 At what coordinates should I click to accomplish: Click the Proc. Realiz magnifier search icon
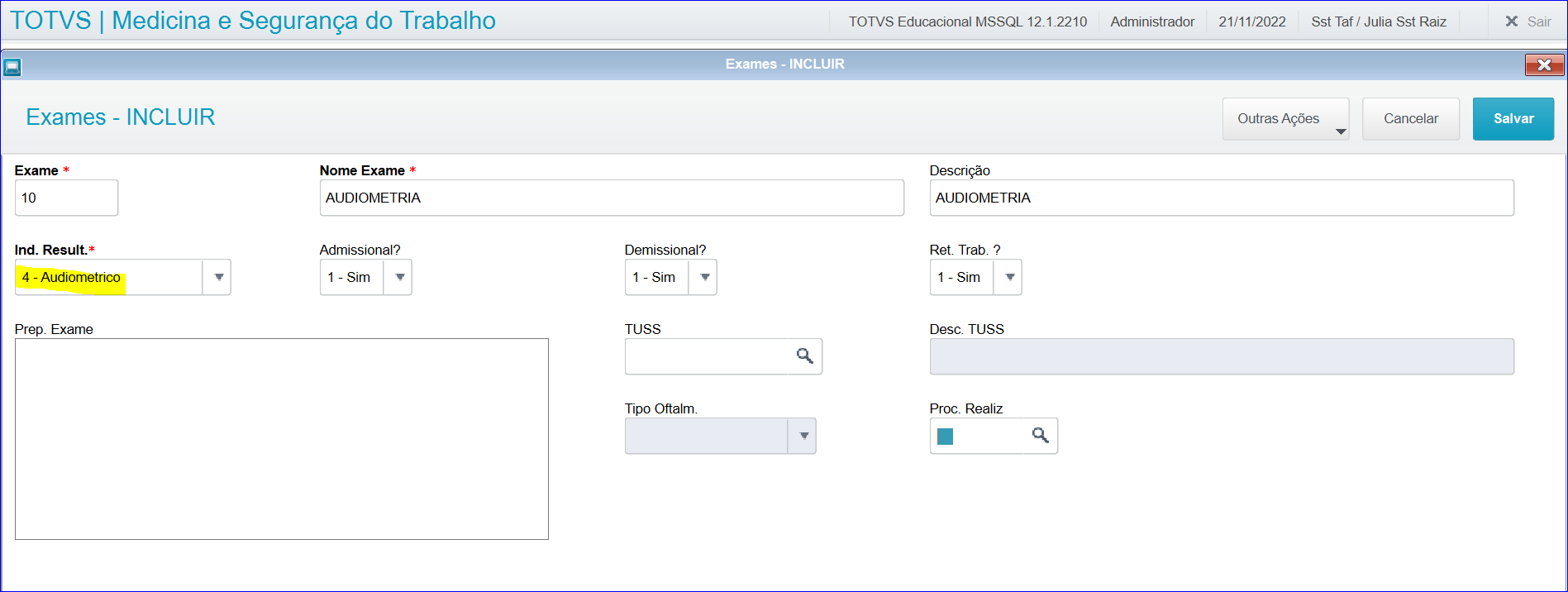click(x=1040, y=435)
